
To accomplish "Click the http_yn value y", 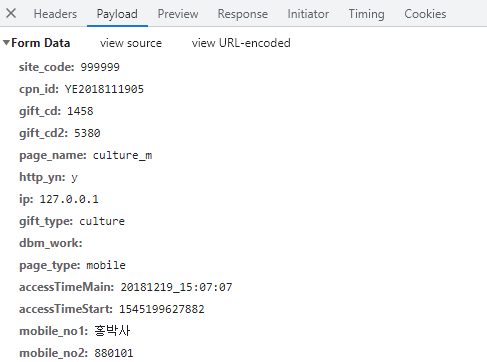I will tap(74, 177).
